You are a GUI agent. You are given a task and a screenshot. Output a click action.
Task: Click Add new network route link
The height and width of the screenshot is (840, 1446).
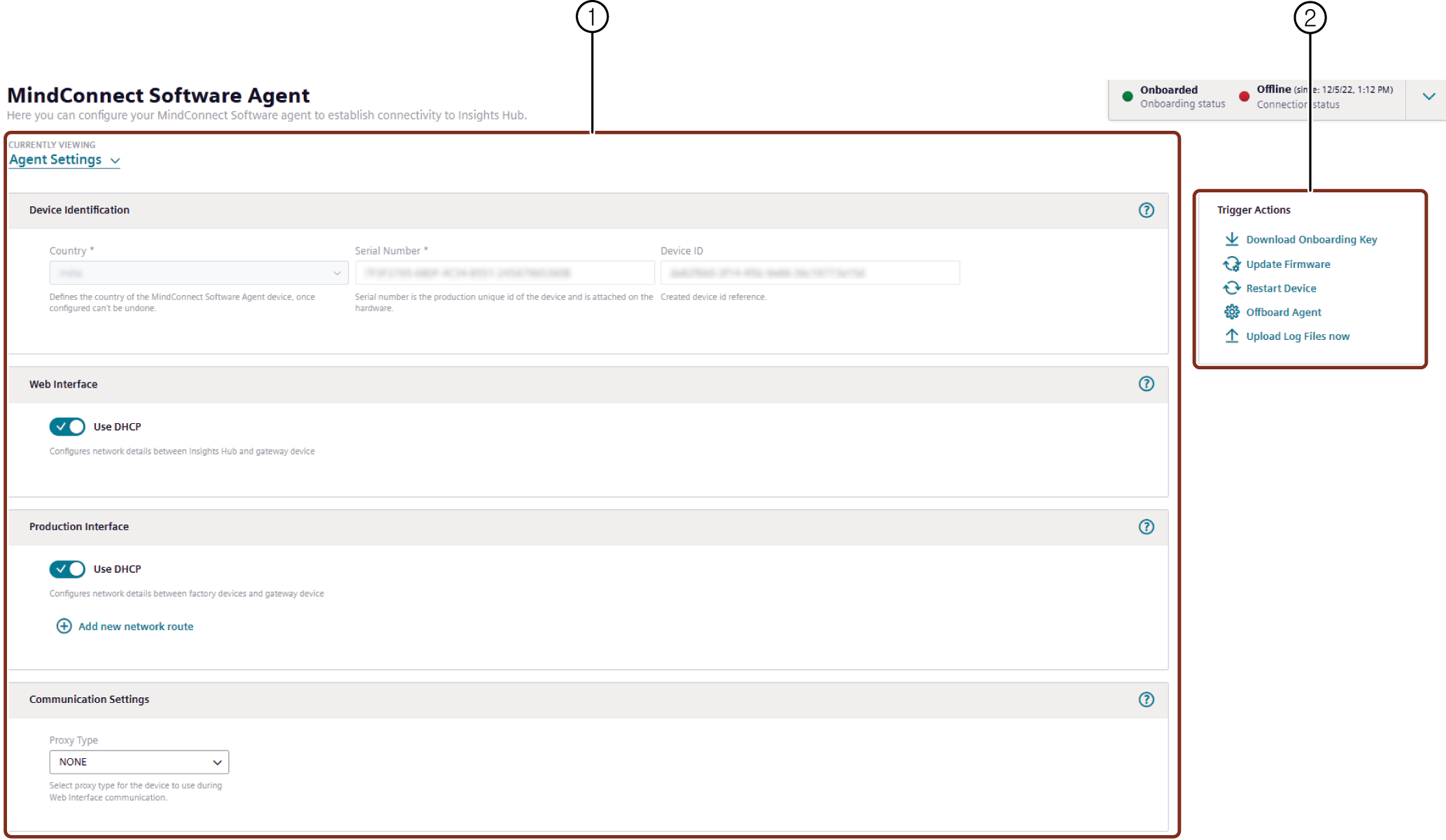click(x=136, y=627)
